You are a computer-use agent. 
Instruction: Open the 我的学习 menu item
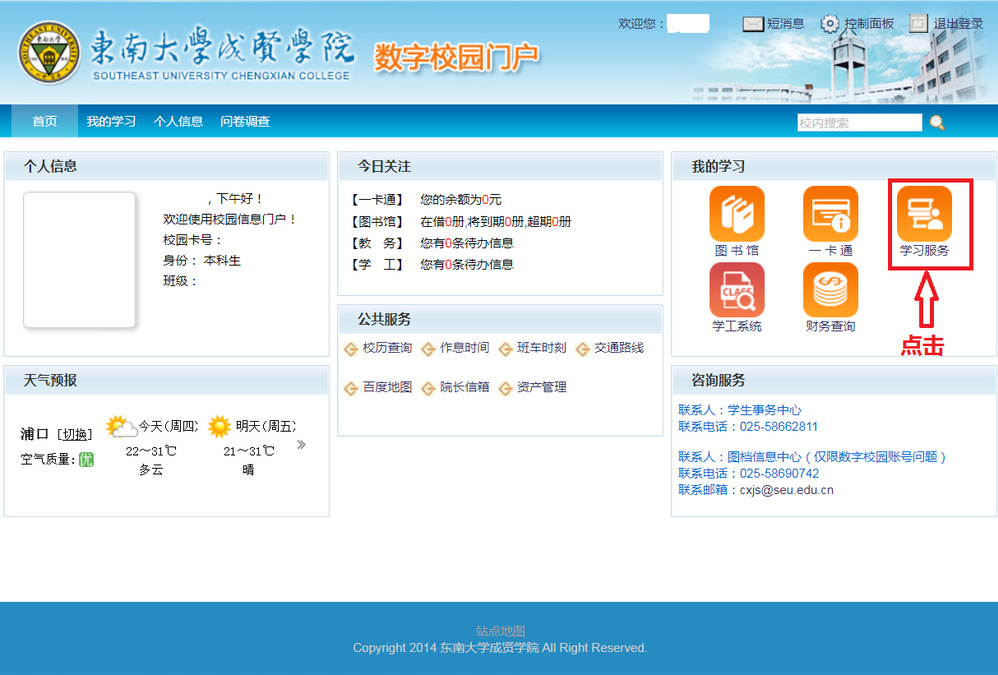111,122
